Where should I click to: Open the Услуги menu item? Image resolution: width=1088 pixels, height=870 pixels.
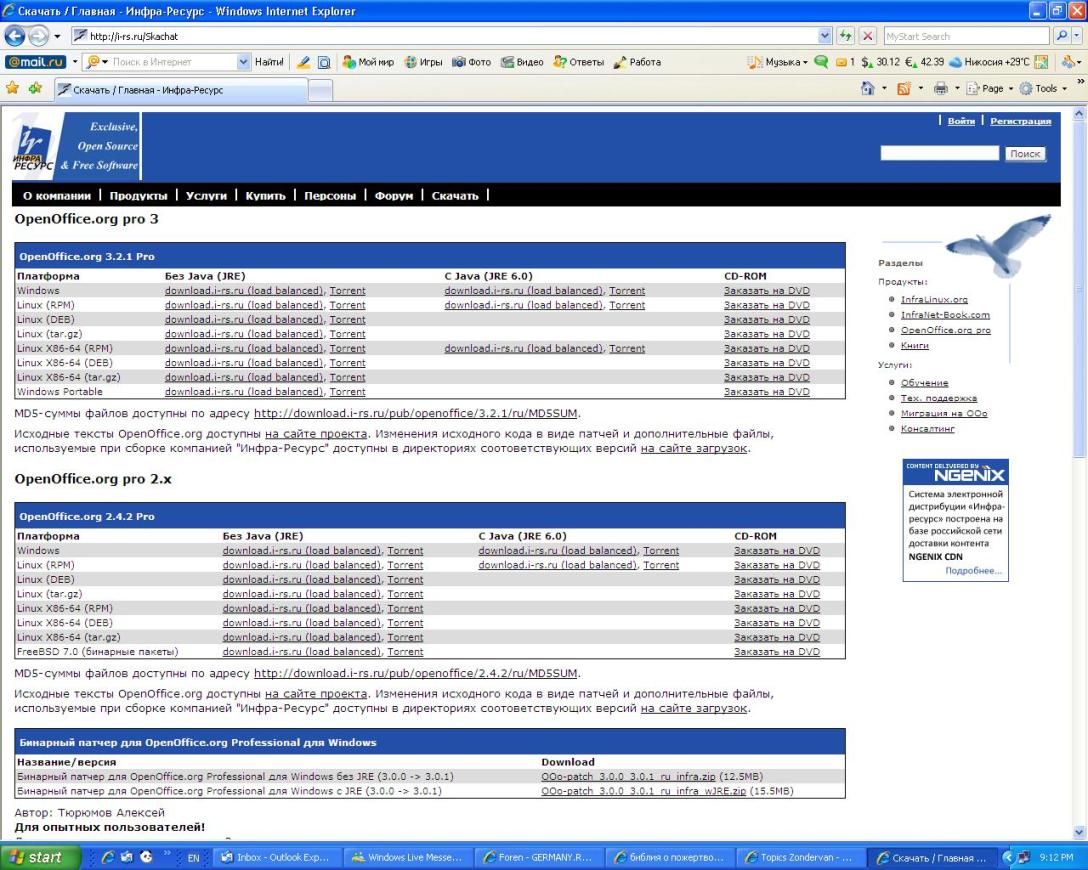[206, 196]
